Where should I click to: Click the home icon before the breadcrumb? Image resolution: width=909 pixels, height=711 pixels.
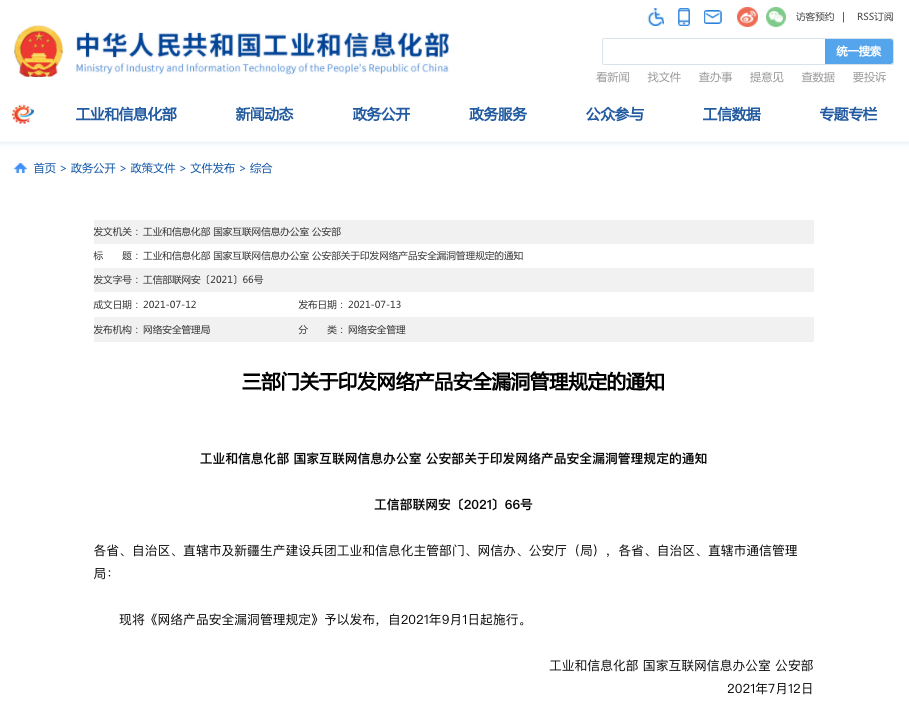coord(20,168)
